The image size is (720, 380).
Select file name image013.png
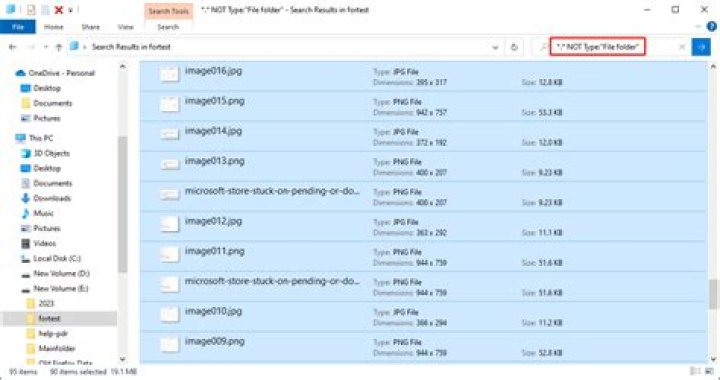tap(214, 161)
